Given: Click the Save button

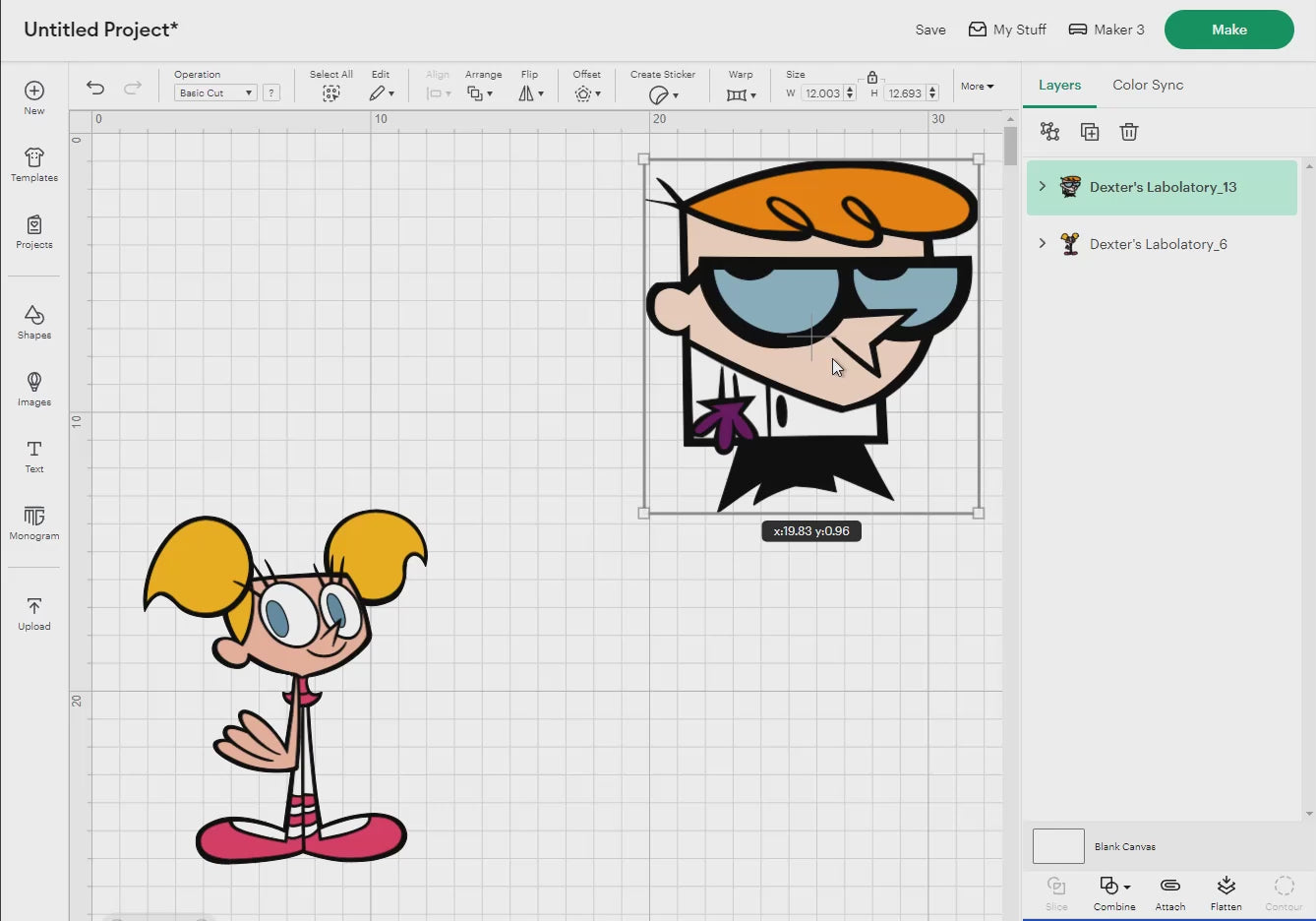Looking at the screenshot, I should point(930,30).
